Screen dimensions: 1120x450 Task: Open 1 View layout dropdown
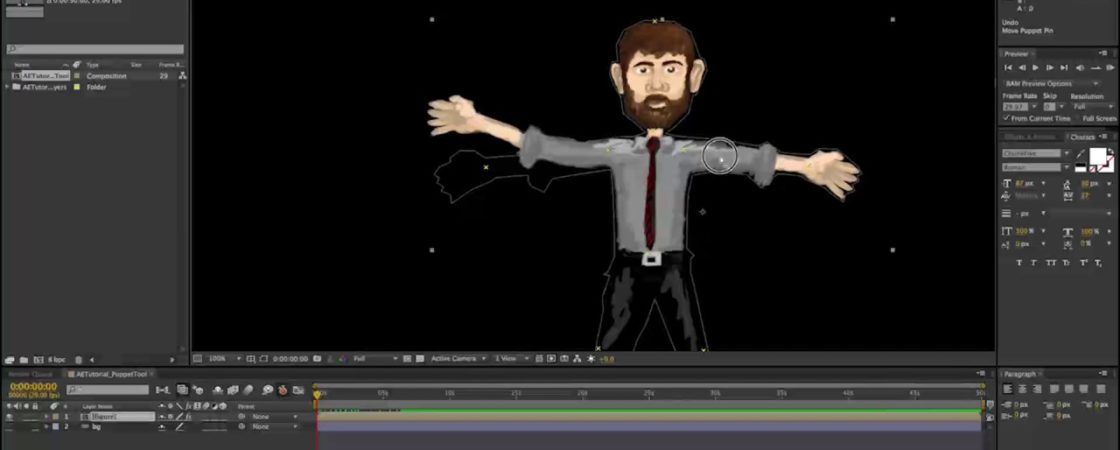[513, 359]
